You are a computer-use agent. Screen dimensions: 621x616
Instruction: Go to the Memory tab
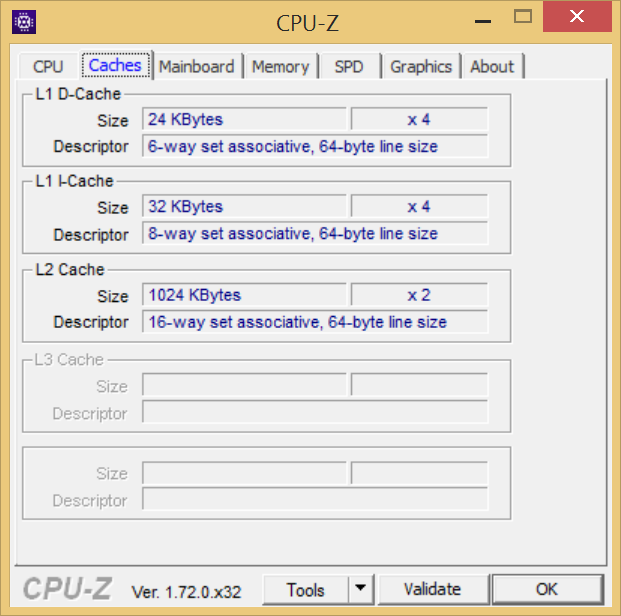[x=280, y=67]
